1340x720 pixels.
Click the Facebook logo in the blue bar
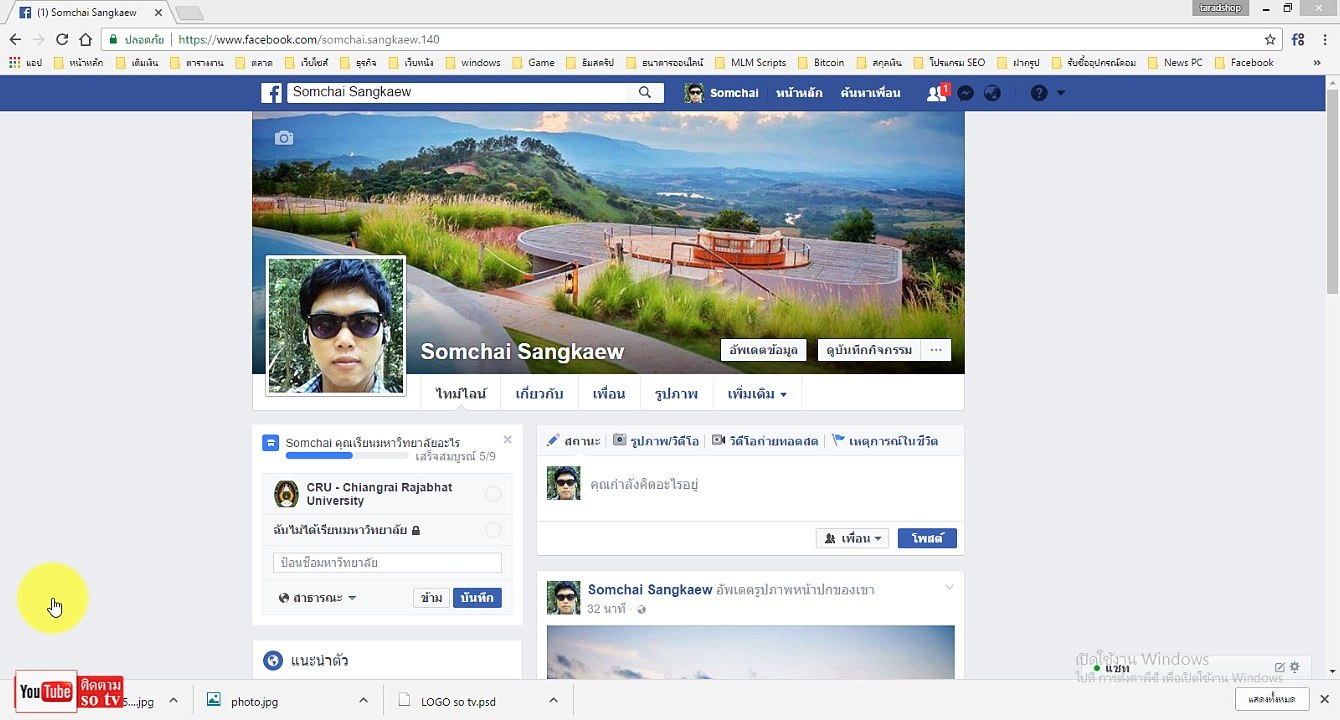(x=271, y=93)
